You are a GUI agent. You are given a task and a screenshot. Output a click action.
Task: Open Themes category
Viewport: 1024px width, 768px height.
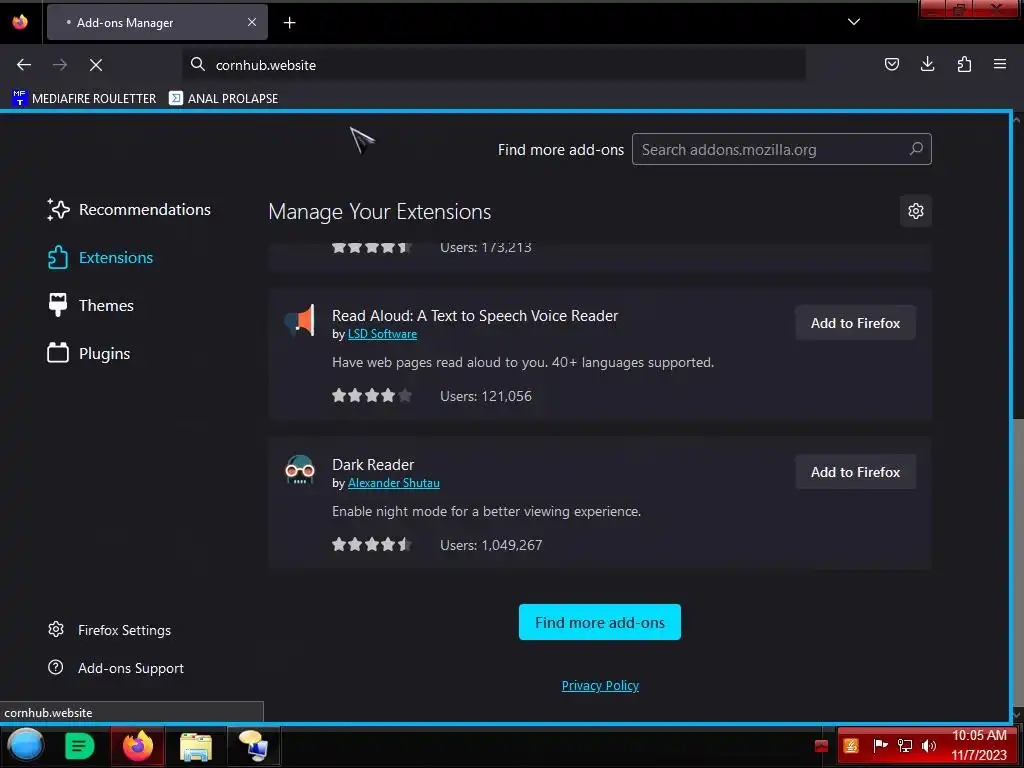point(90,306)
